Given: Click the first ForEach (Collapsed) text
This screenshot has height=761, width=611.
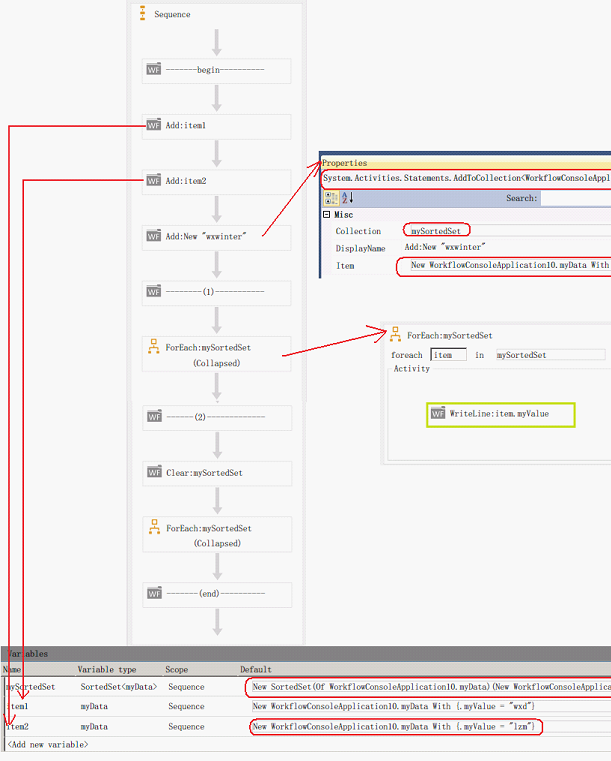Looking at the screenshot, I should click(216, 363).
